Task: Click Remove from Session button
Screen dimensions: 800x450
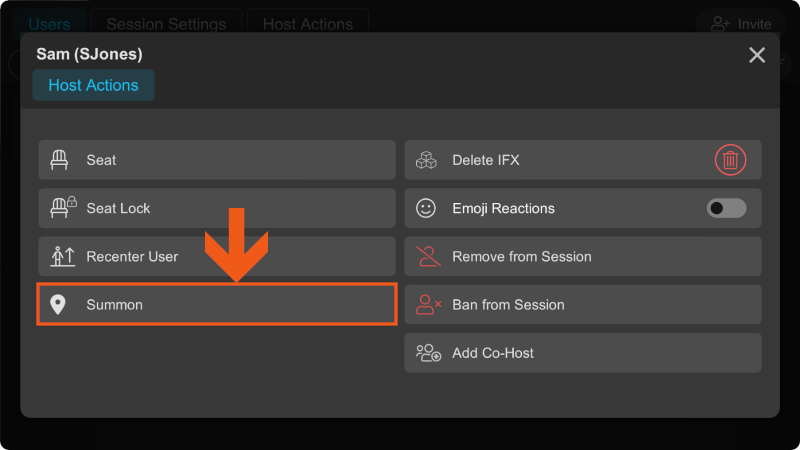Action: pos(583,256)
